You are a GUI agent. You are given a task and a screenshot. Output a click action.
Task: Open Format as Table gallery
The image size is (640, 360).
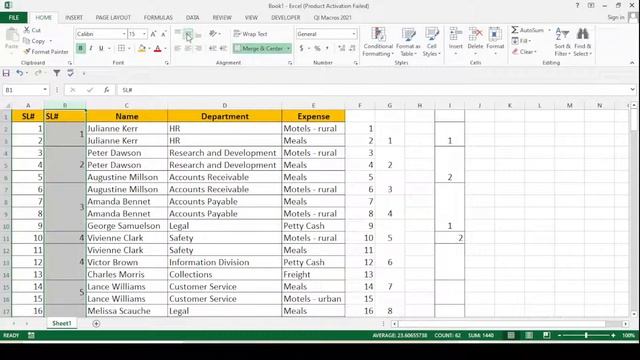(x=408, y=42)
